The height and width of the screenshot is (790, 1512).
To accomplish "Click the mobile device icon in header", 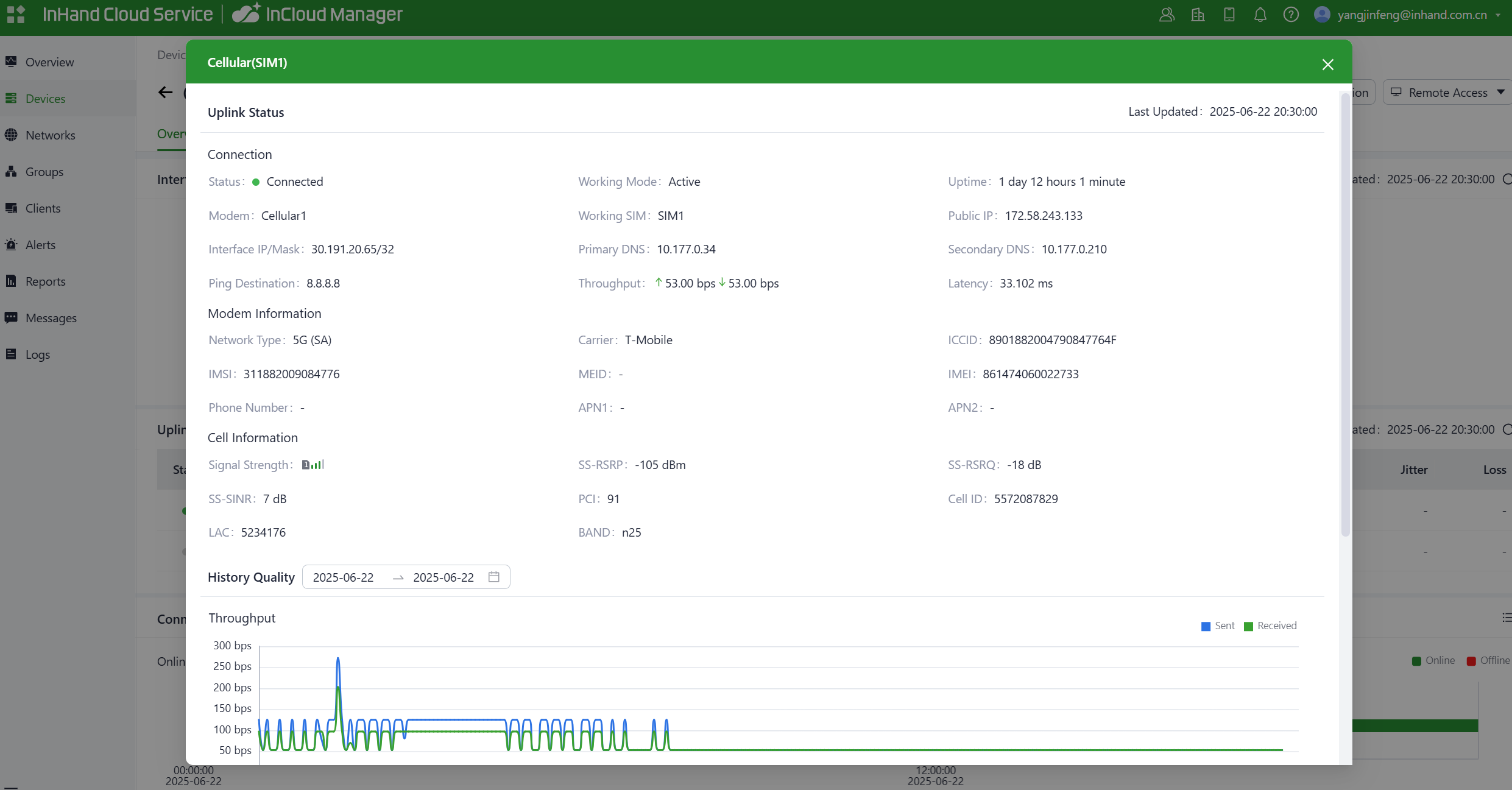I will coord(1229,15).
